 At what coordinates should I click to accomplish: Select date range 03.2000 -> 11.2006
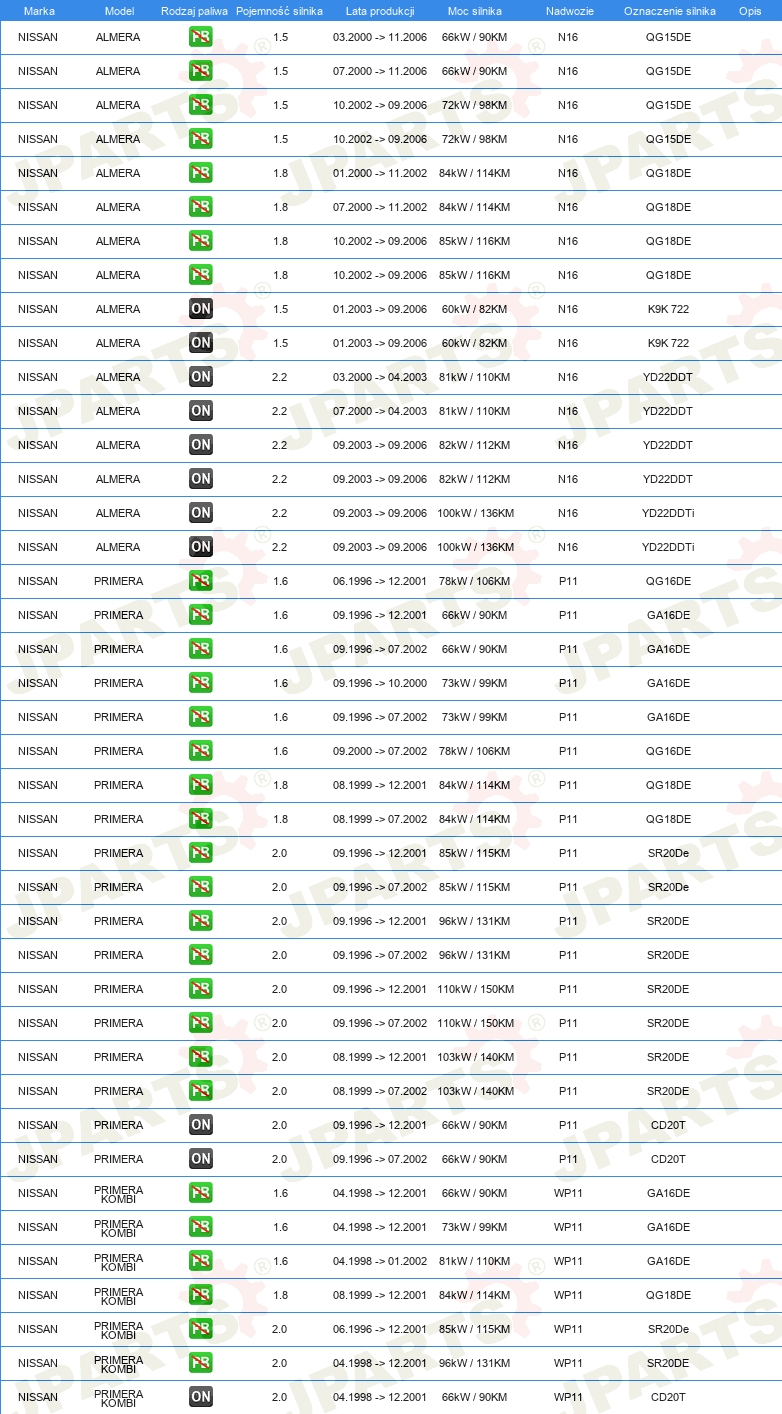coord(380,37)
